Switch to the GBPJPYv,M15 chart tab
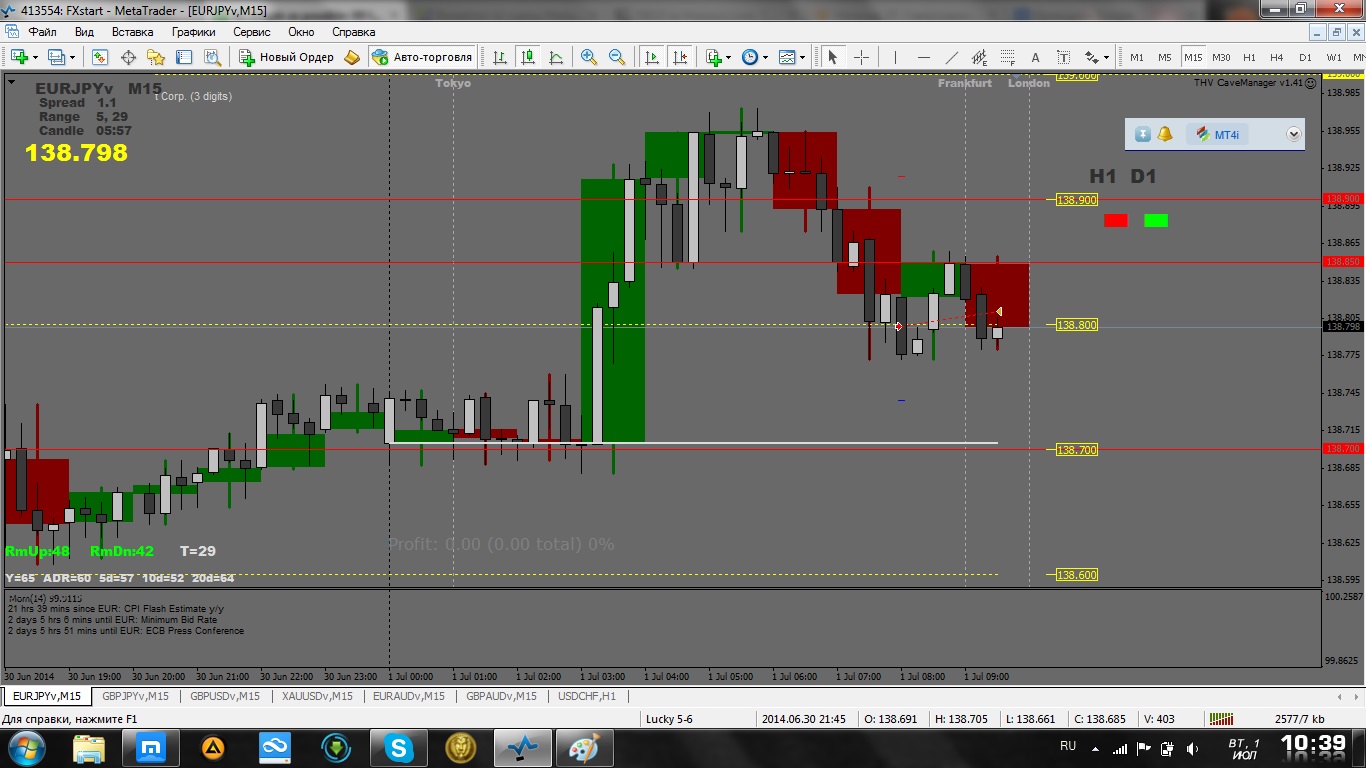1366x768 pixels. (x=136, y=696)
